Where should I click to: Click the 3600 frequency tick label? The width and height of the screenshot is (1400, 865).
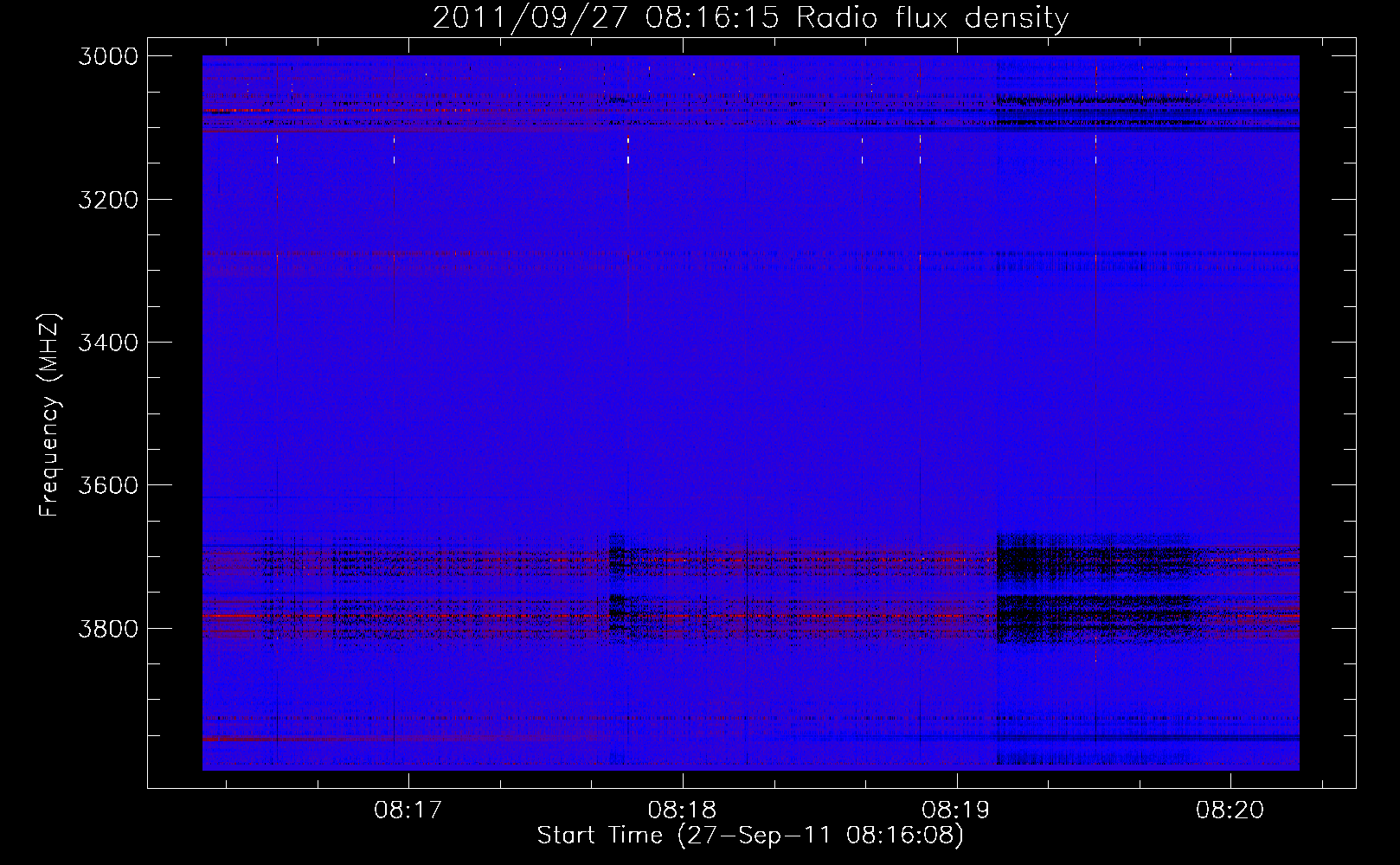(108, 485)
